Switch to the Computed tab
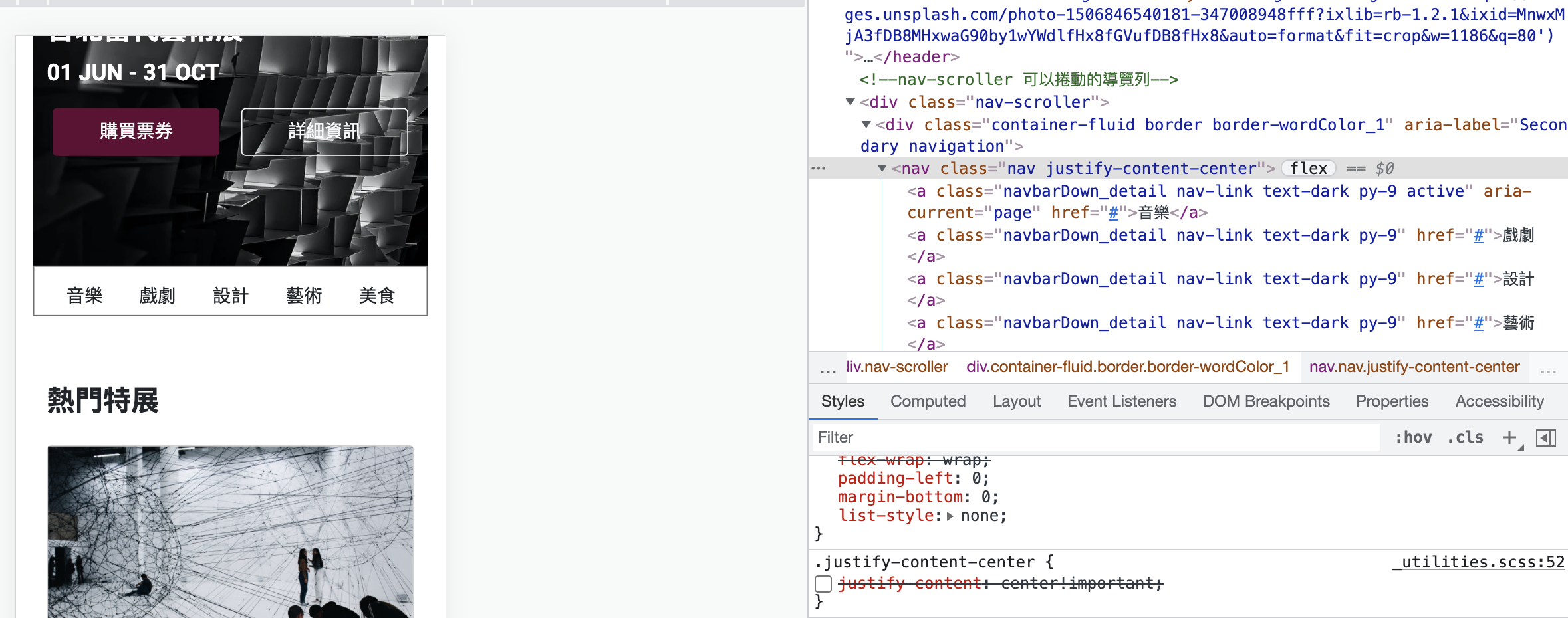The width and height of the screenshot is (1568, 618). tap(928, 401)
